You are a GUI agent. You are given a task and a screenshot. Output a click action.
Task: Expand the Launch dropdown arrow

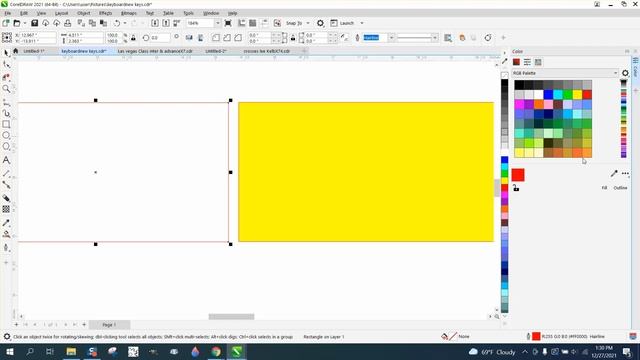point(362,23)
